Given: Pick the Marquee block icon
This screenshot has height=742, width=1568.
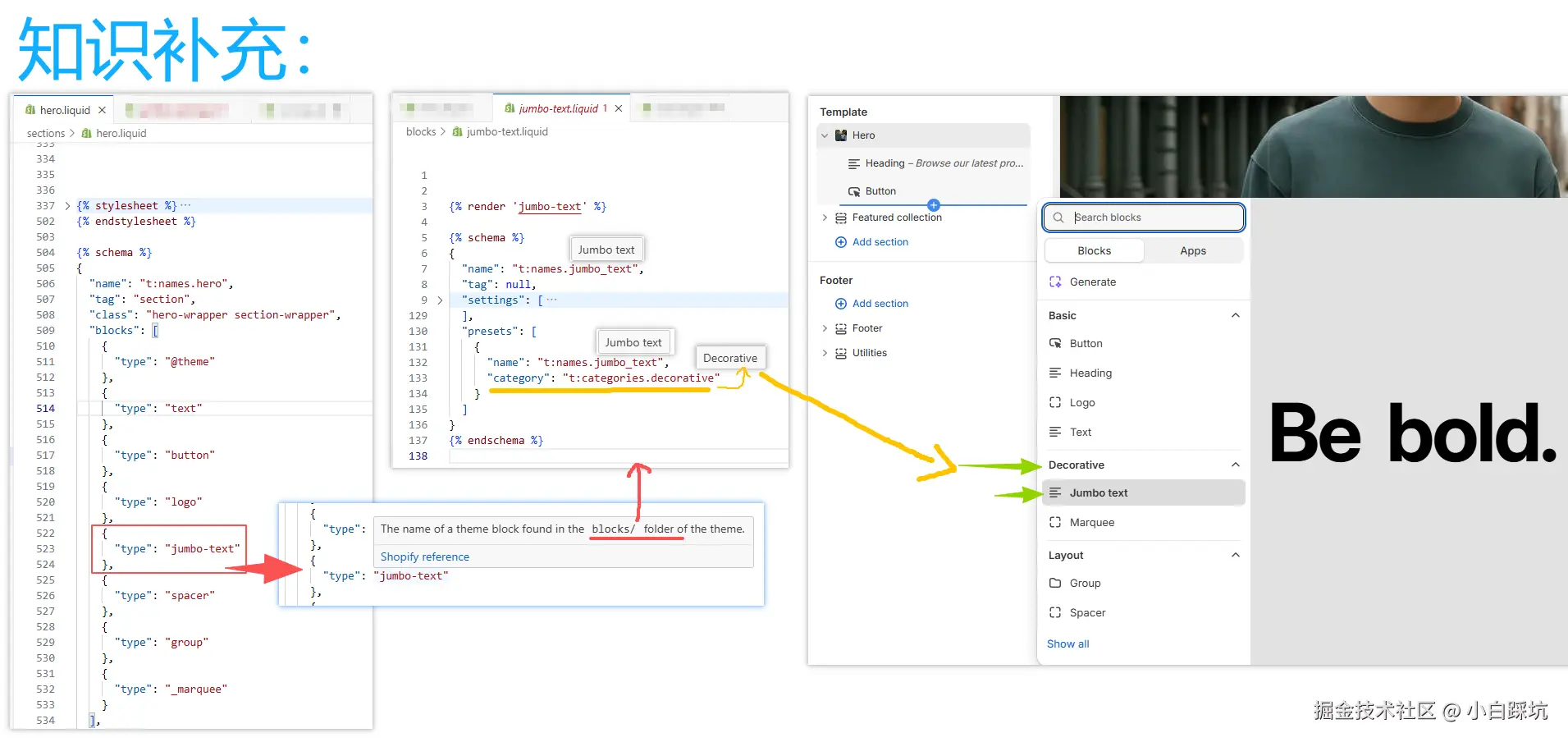Looking at the screenshot, I should click(x=1055, y=522).
